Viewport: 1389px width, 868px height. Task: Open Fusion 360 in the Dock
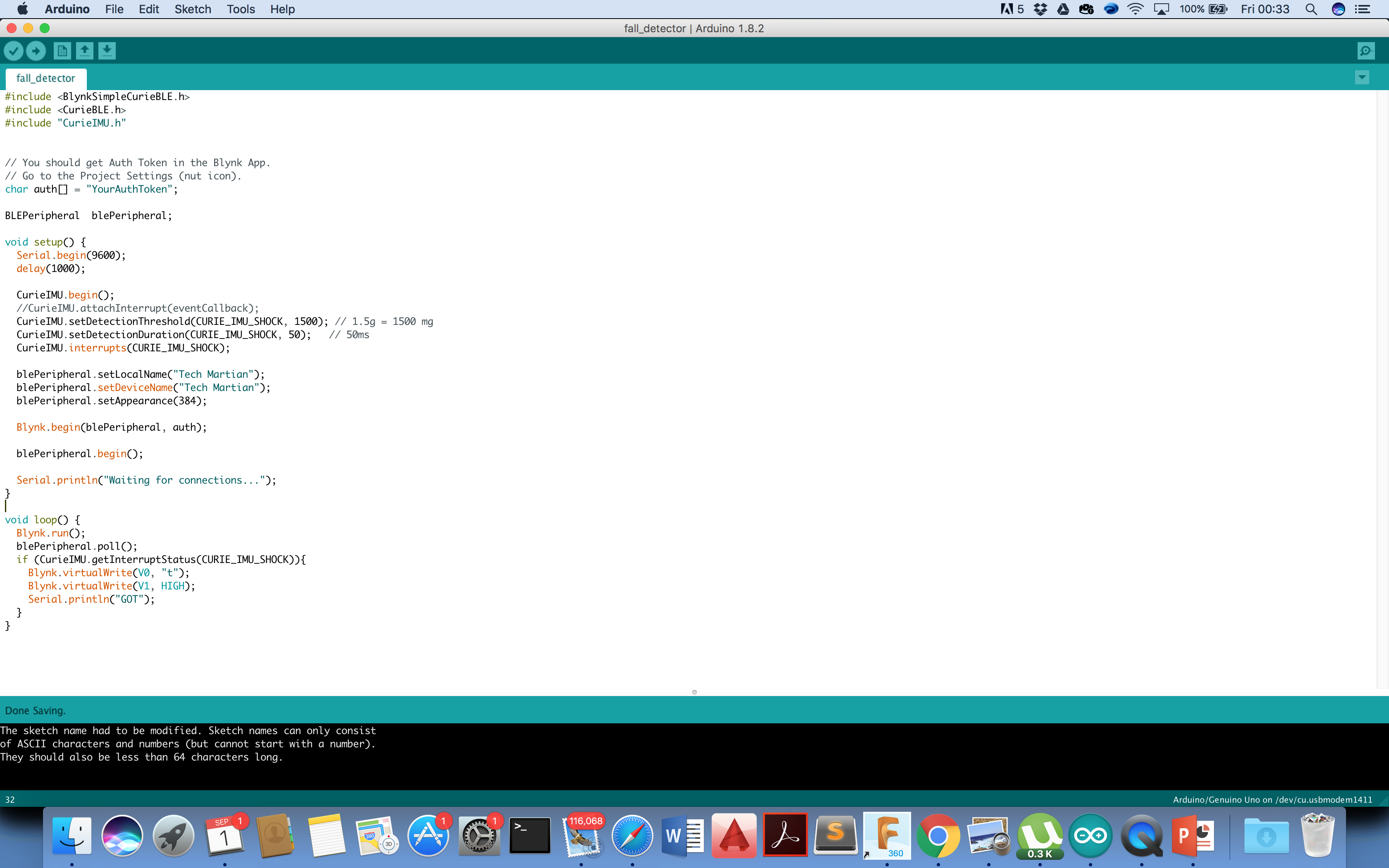click(887, 836)
